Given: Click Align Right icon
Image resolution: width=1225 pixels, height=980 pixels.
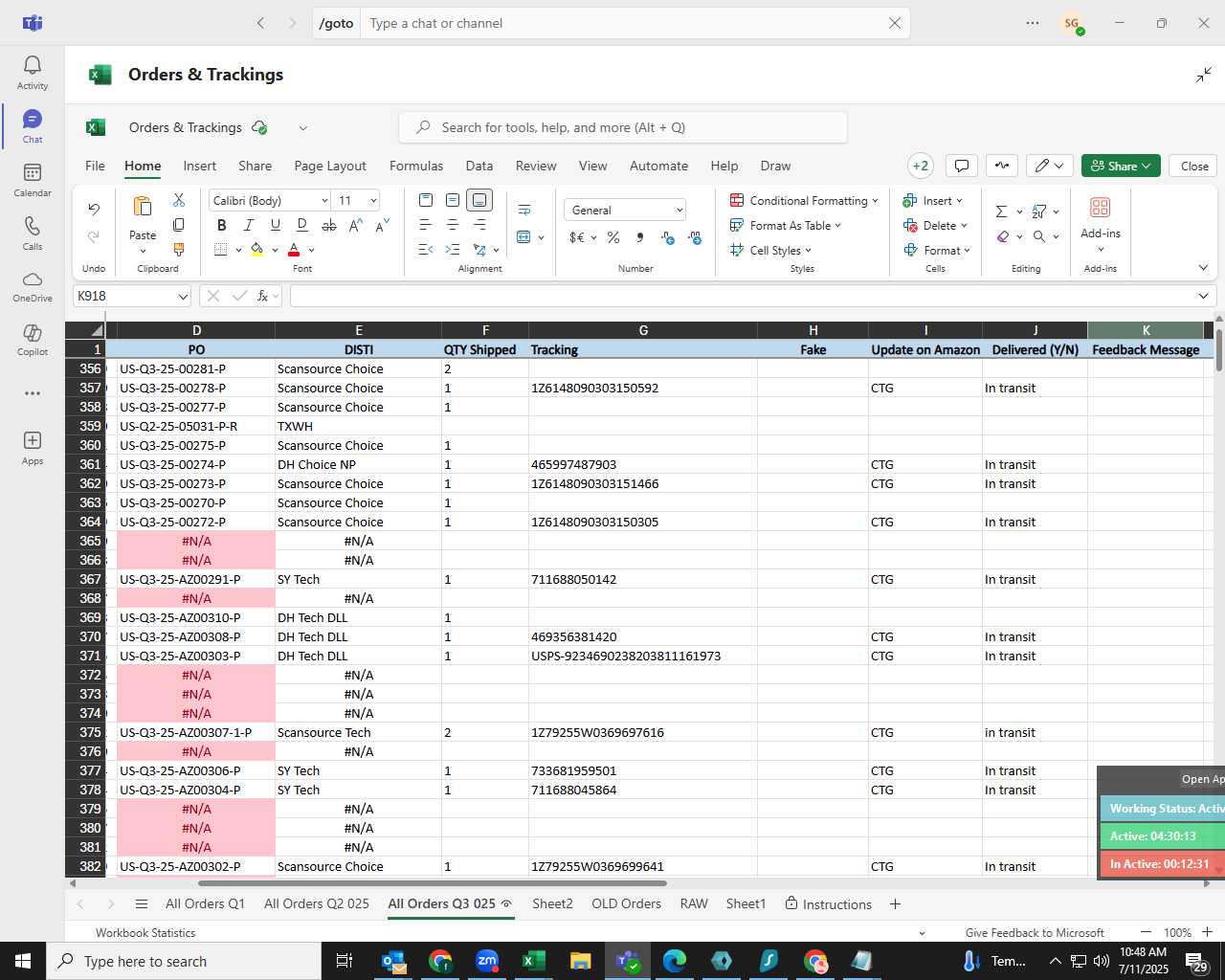Looking at the screenshot, I should [479, 225].
